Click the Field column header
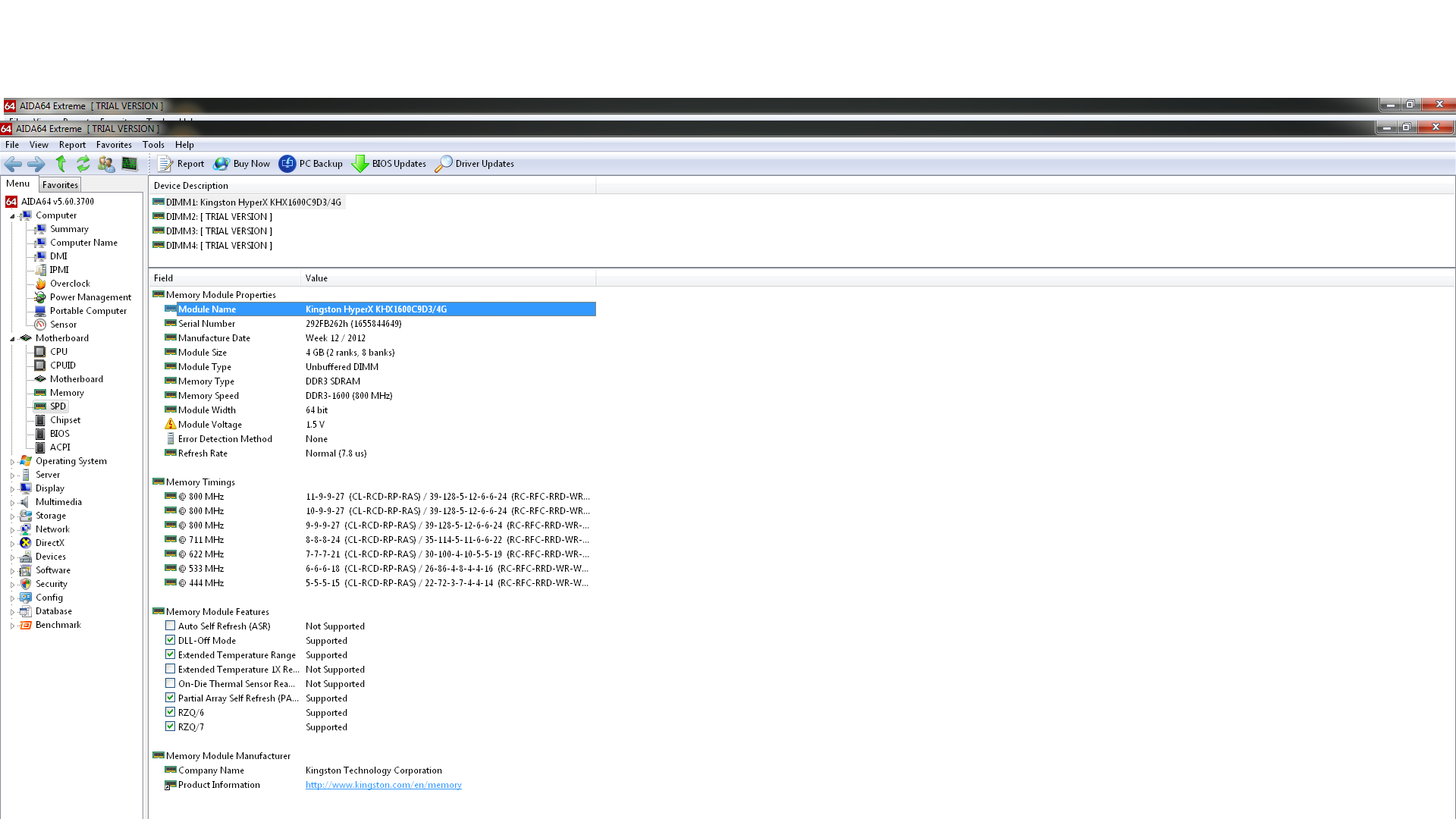This screenshot has height=819, width=1456. 224,278
